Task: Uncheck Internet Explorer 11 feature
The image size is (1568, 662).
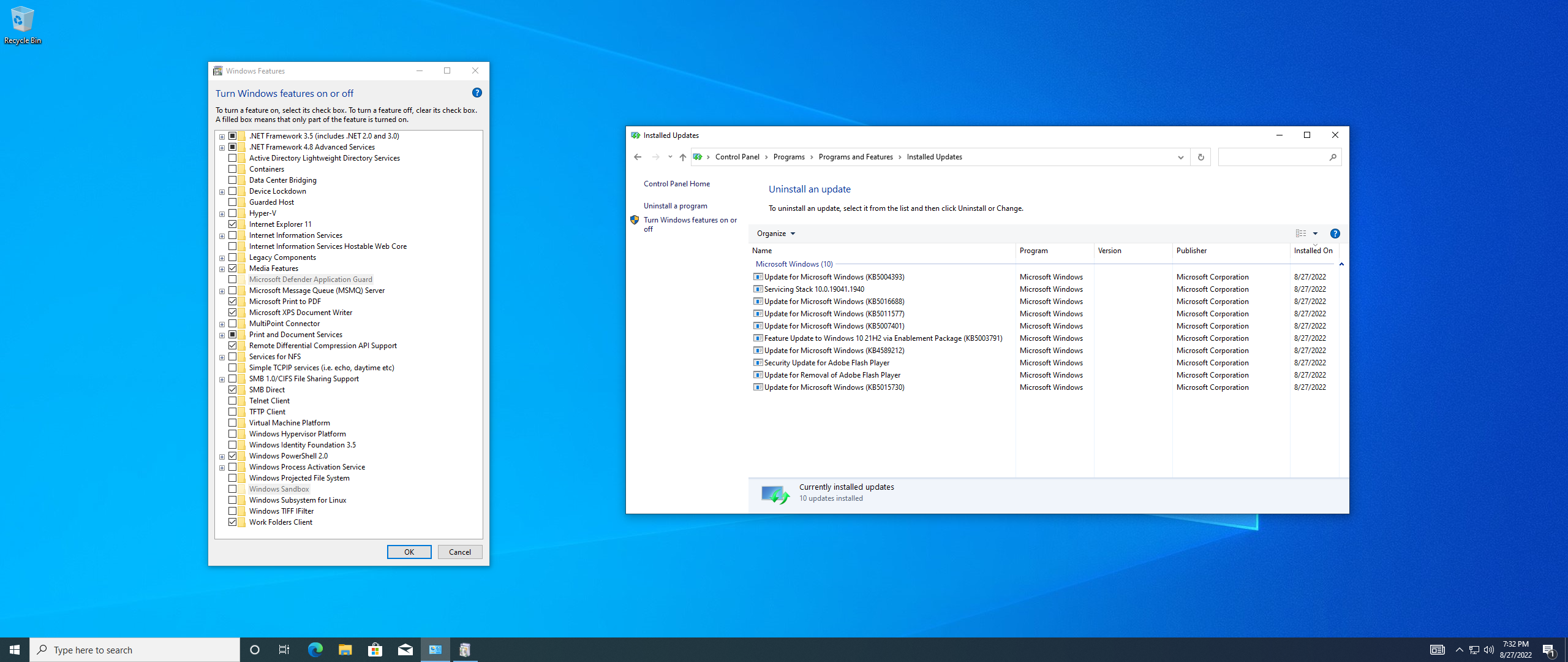Action: (x=233, y=224)
